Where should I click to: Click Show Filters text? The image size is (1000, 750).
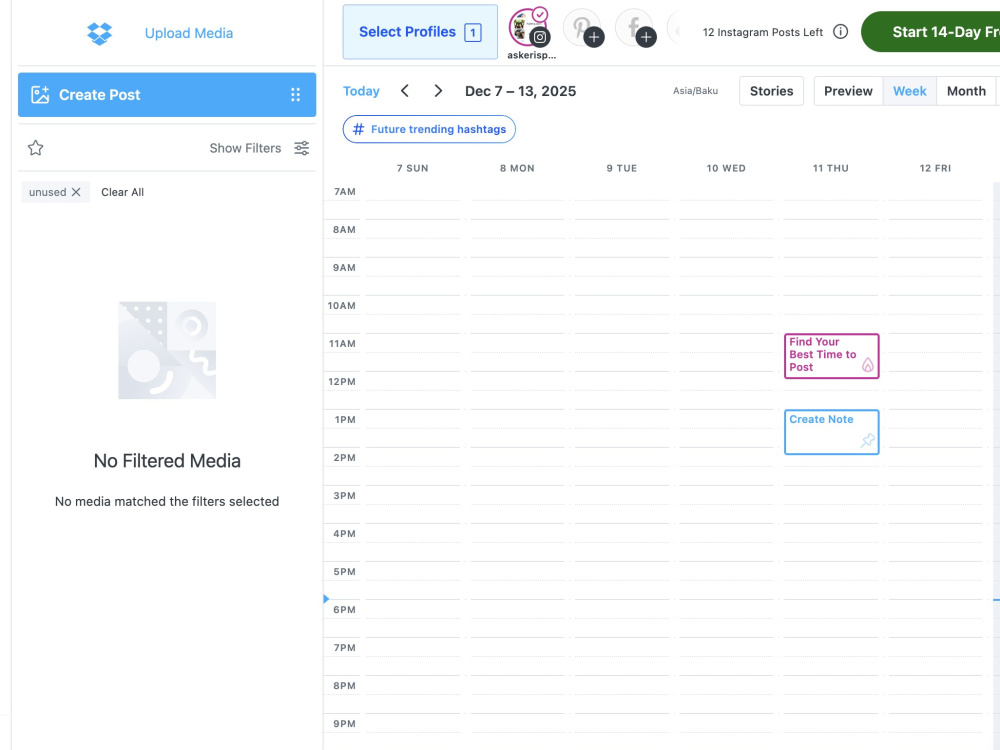tap(246, 148)
